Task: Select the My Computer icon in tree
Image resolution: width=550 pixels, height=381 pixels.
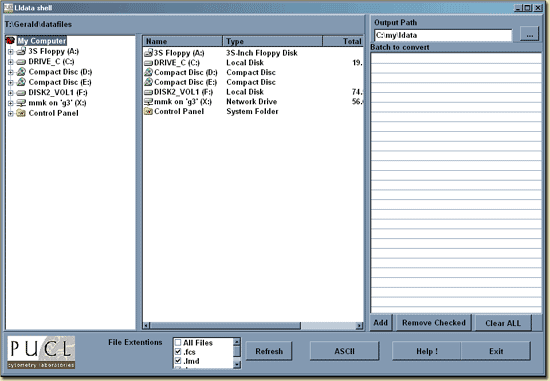Action: pyautogui.click(x=11, y=41)
